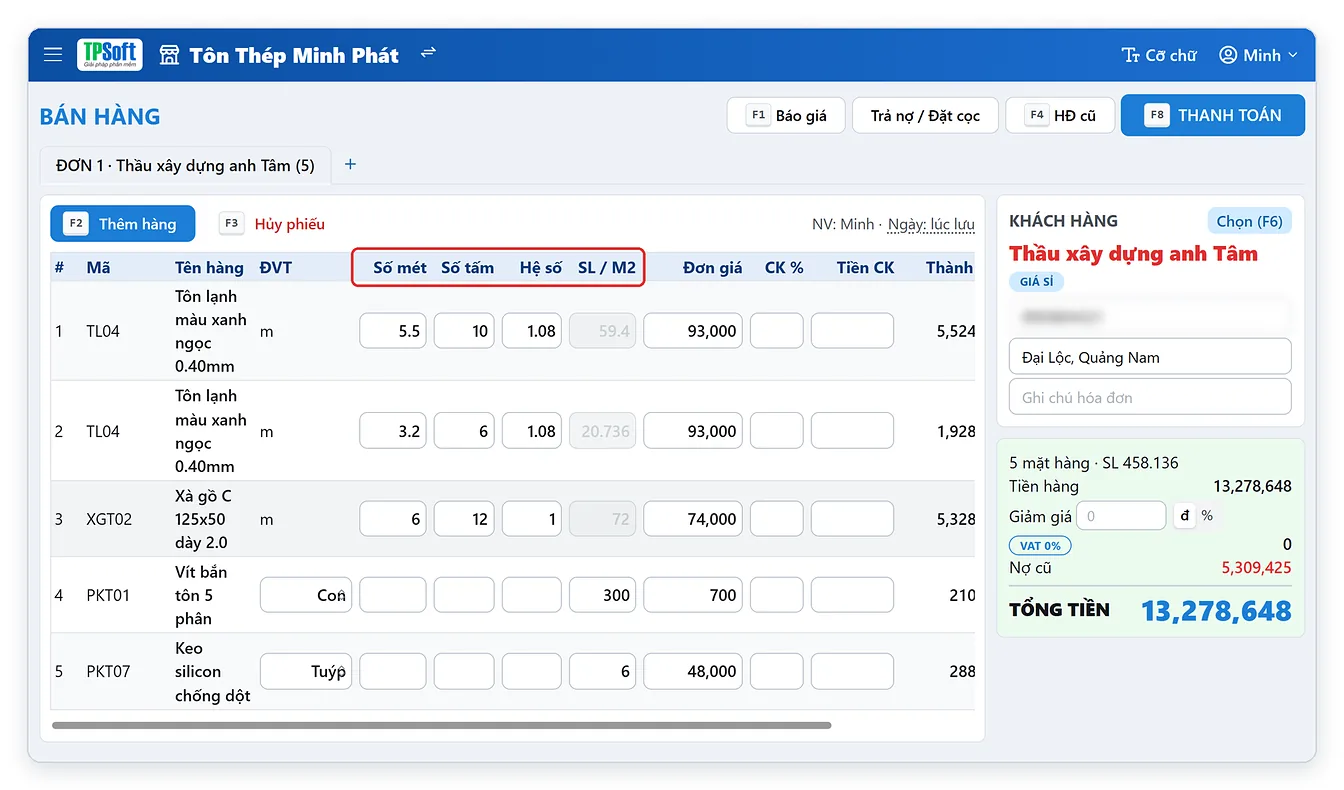Click the Số mét field showing 3.2
Viewport: 1344px width, 790px height.
(x=393, y=431)
